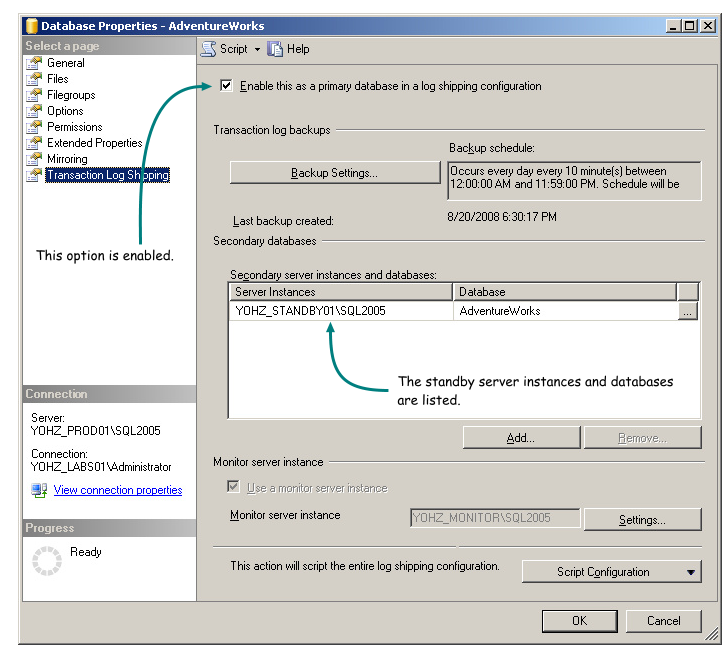
Task: Close the Database Properties window
Action: click(708, 25)
